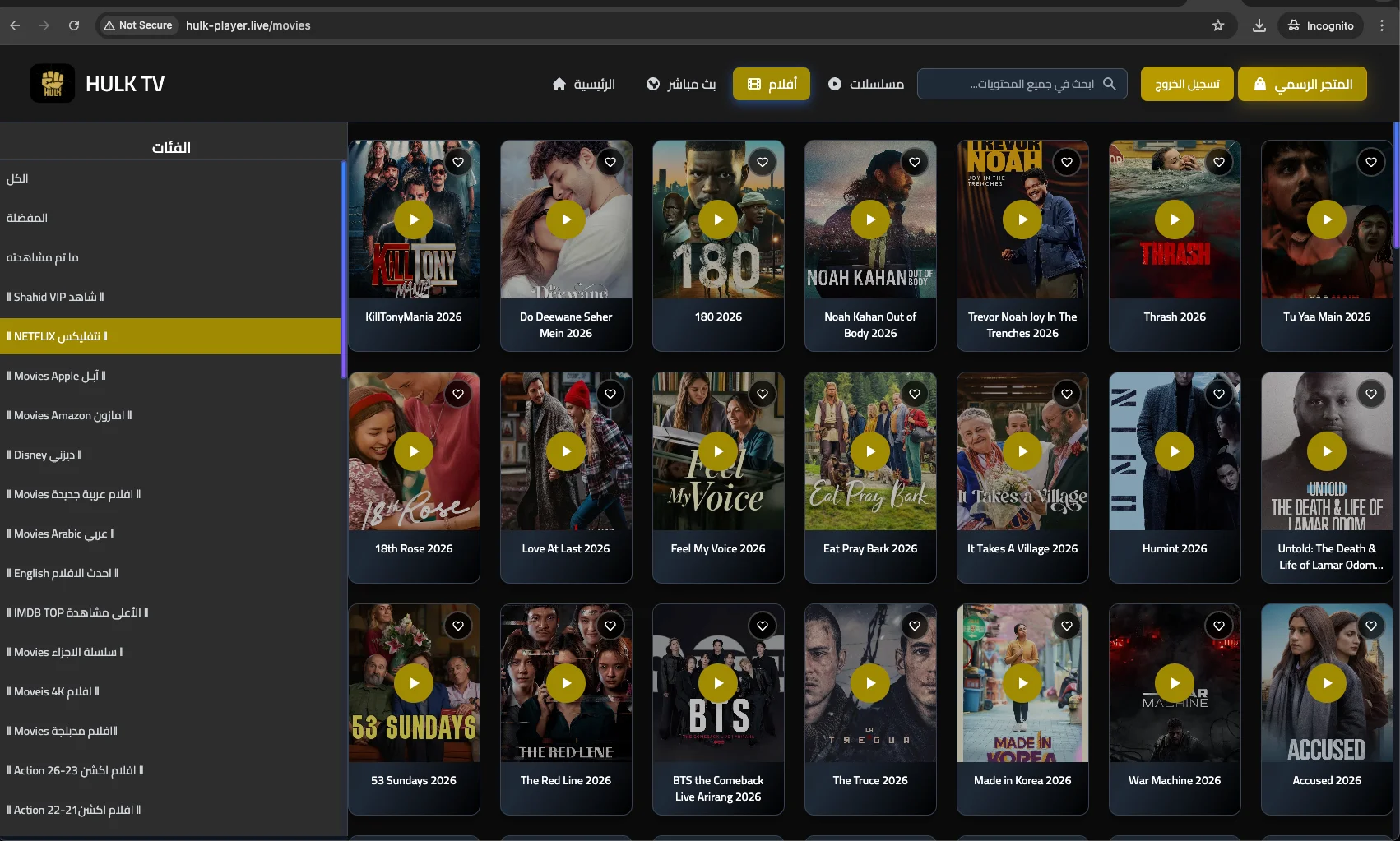Toggle favorite heart on 180 2026
The height and width of the screenshot is (841, 1400).
click(763, 162)
